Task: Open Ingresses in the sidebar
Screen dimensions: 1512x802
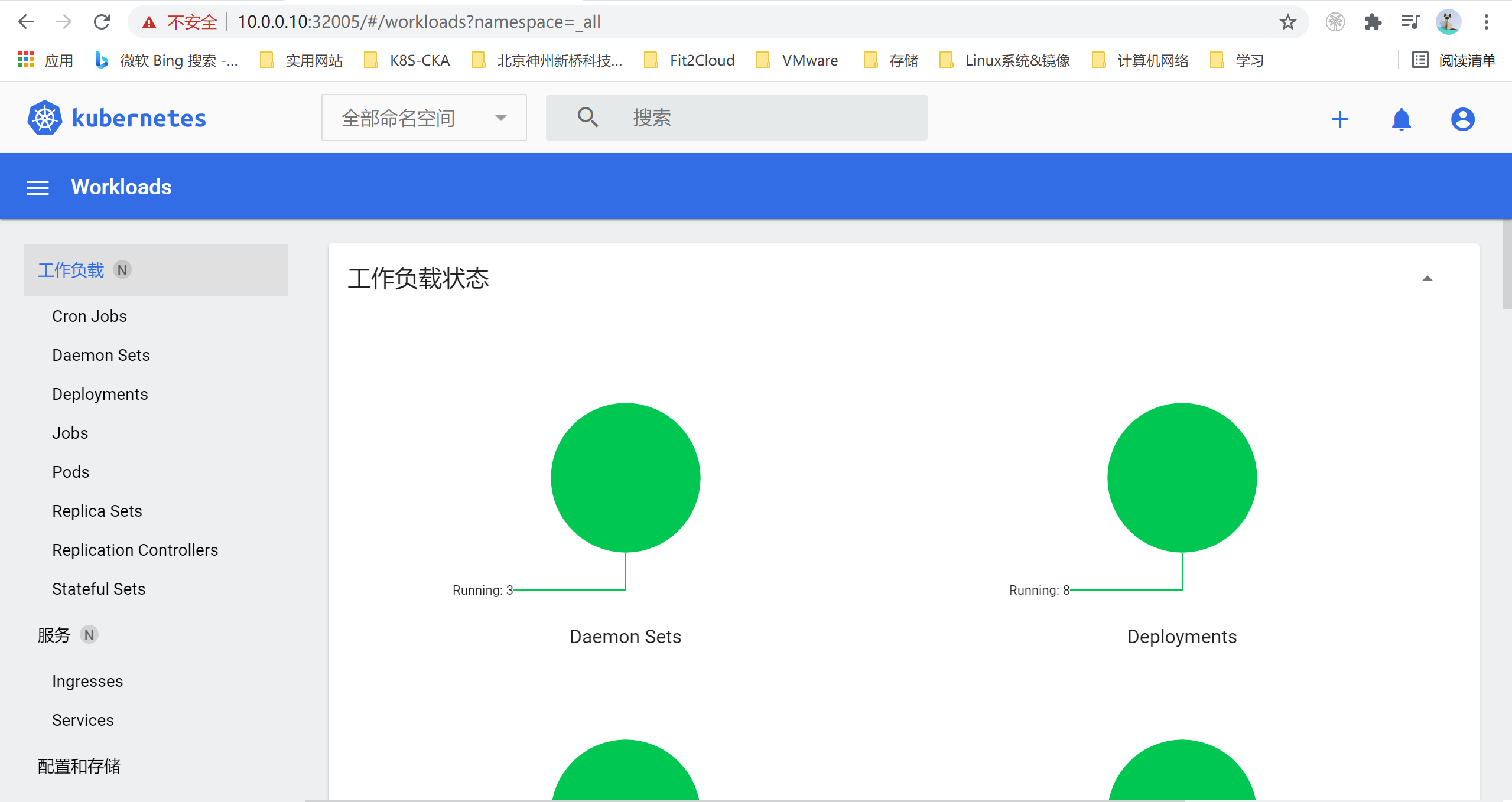Action: (x=87, y=681)
